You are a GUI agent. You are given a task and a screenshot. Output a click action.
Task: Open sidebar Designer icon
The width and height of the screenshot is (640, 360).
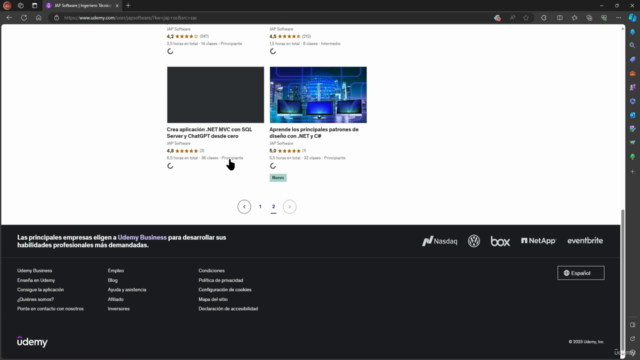[x=633, y=129]
